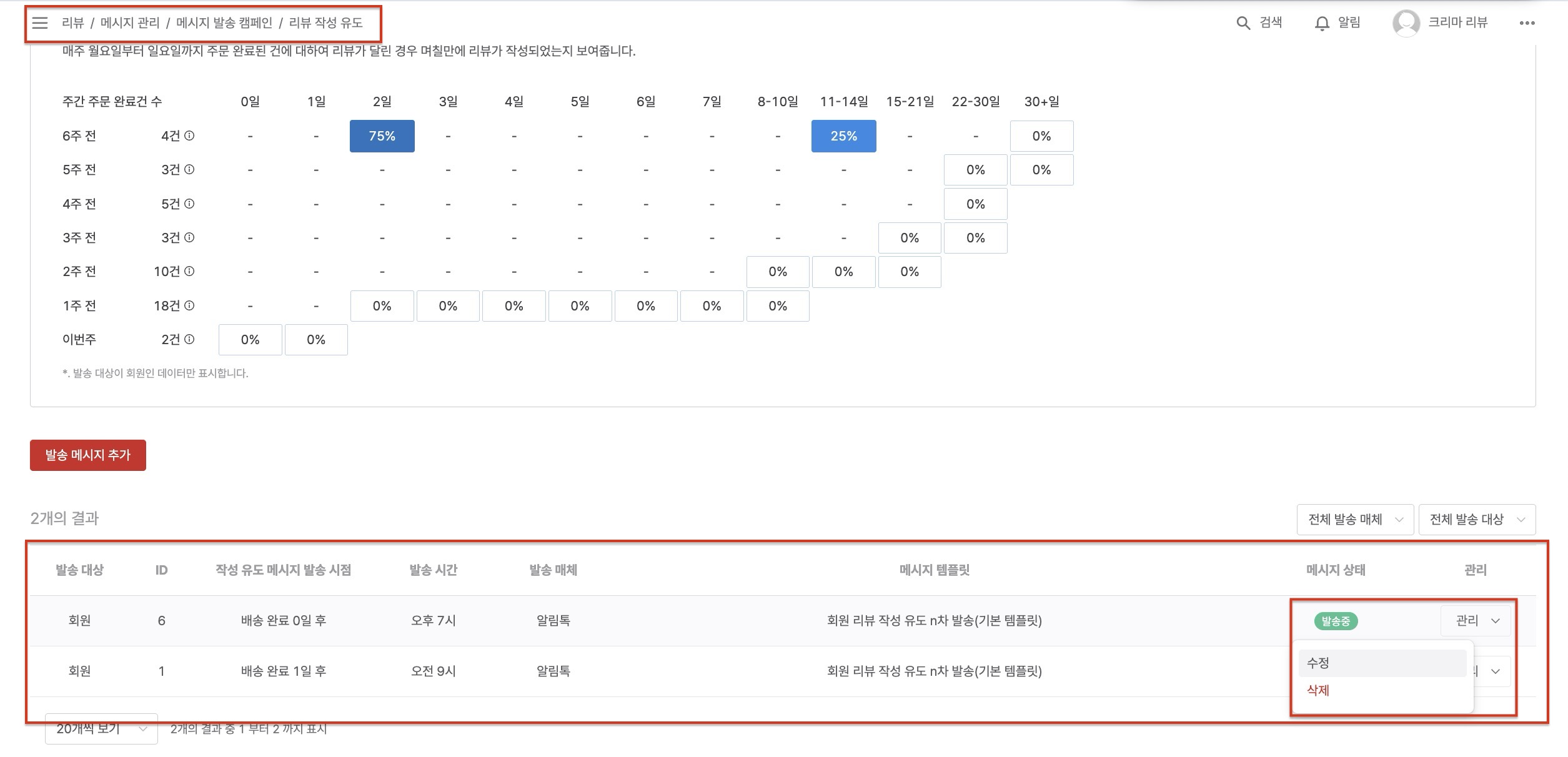1568x757 pixels.
Task: Click info icon next to 6주 전 4건
Action: click(x=189, y=136)
